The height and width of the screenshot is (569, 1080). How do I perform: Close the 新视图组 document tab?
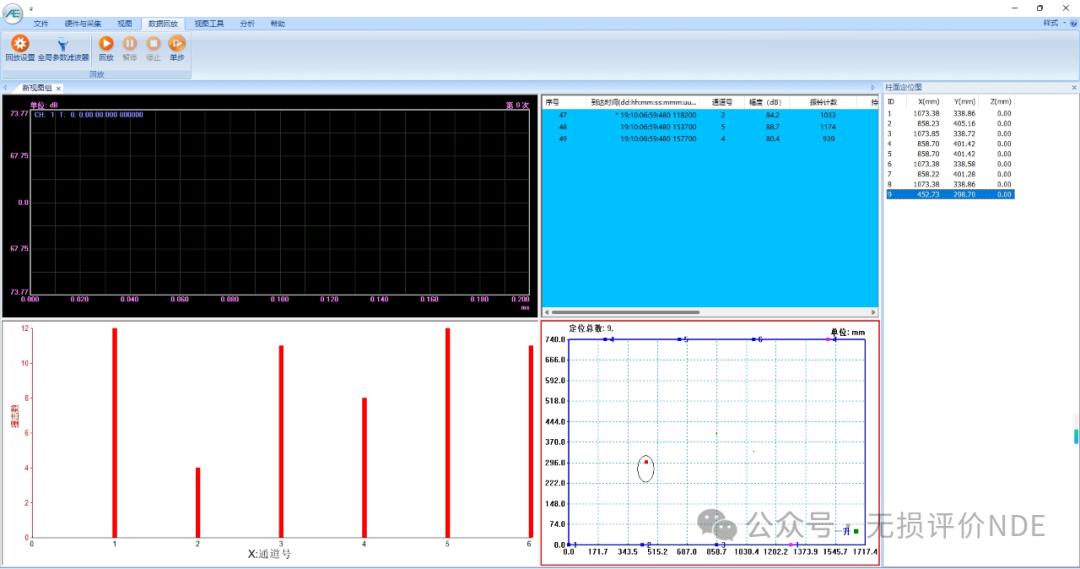coord(58,88)
